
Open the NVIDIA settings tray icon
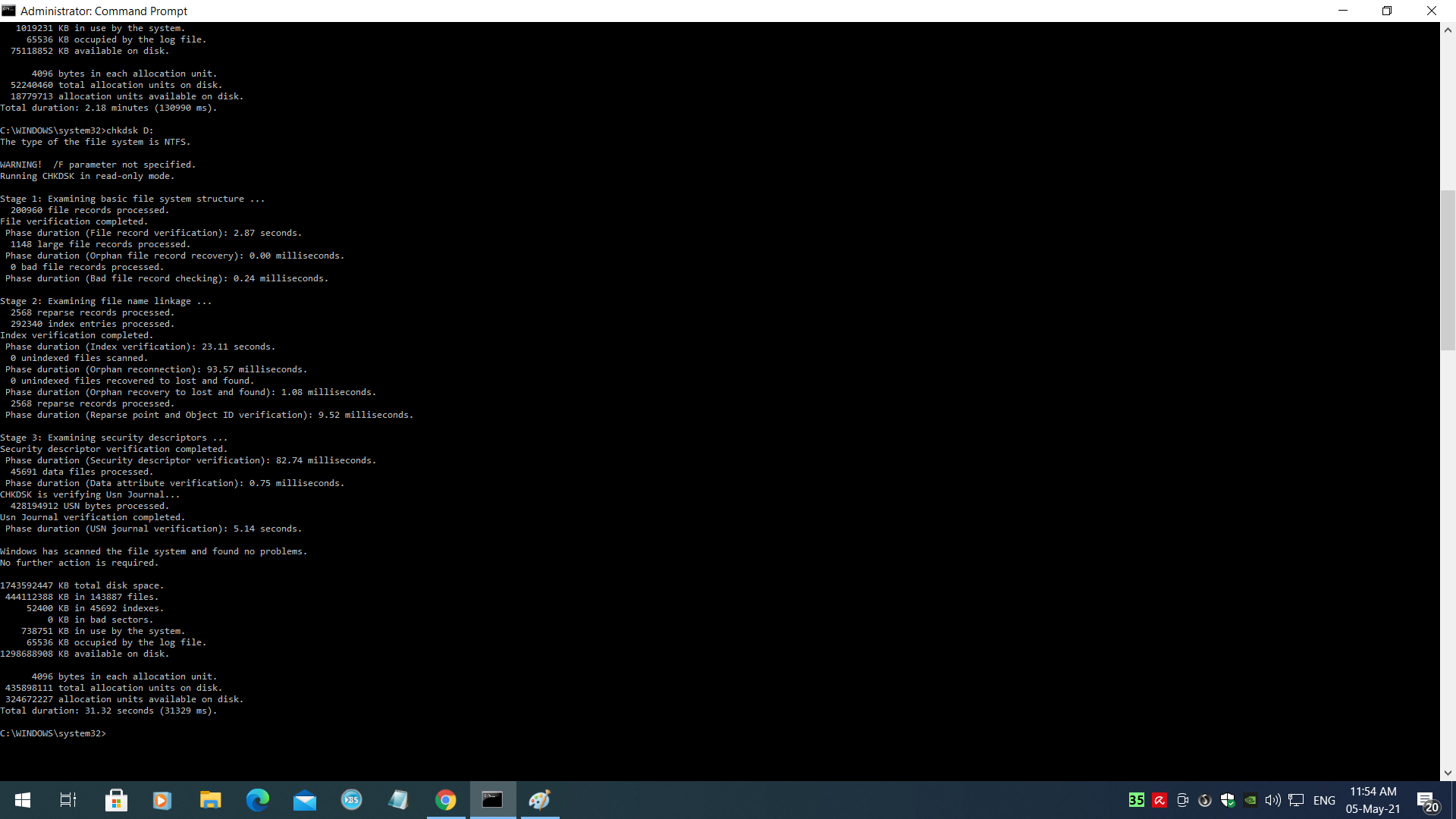tap(1250, 800)
